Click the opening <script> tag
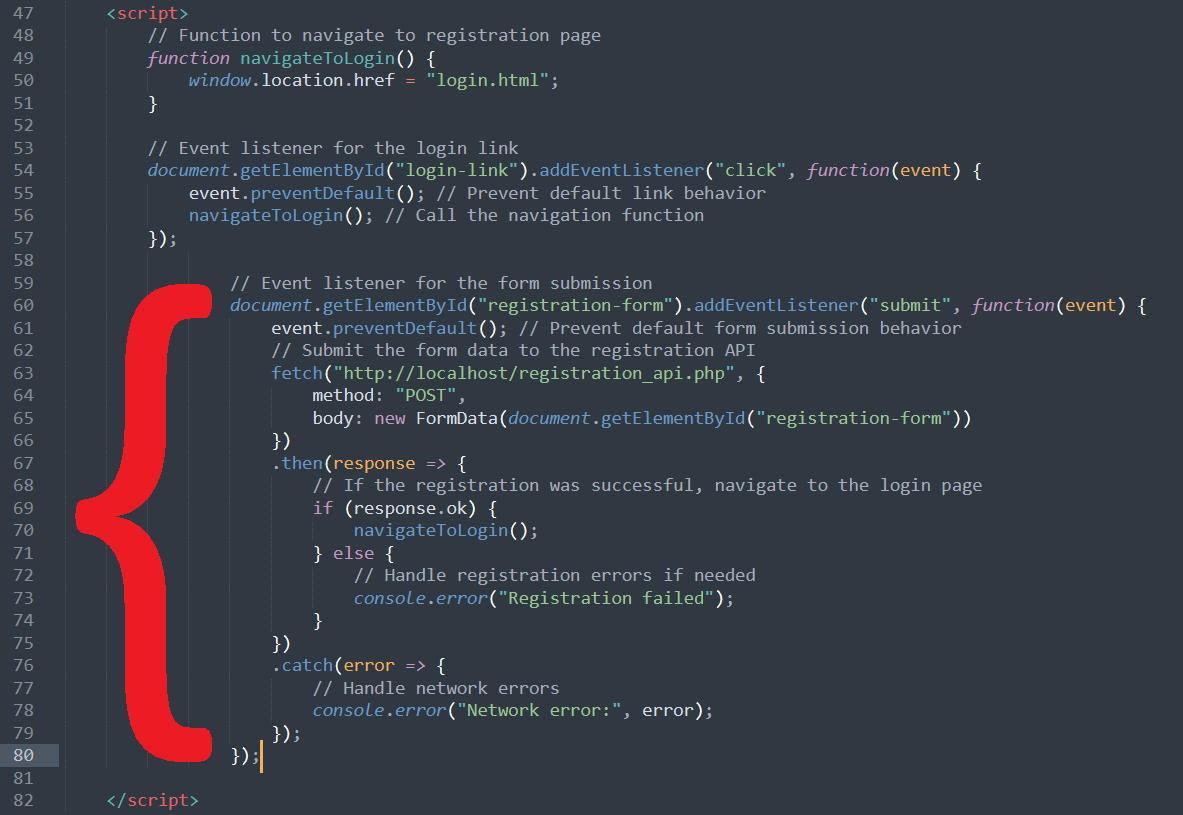This screenshot has width=1183, height=815. point(147,13)
